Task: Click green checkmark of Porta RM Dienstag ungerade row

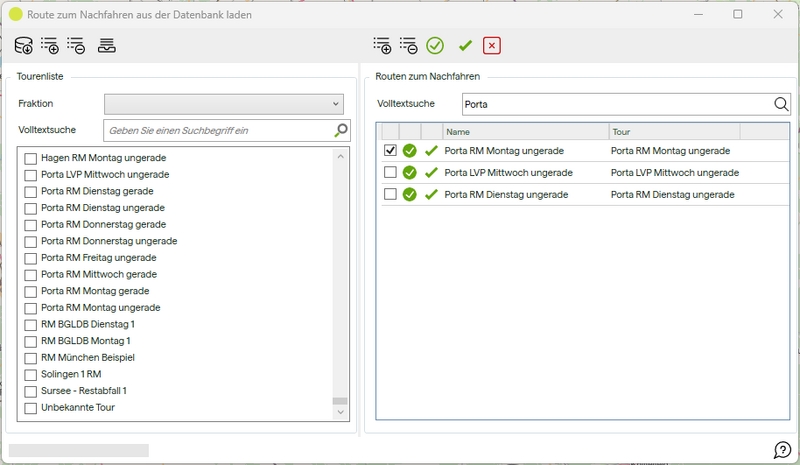Action: coord(432,194)
